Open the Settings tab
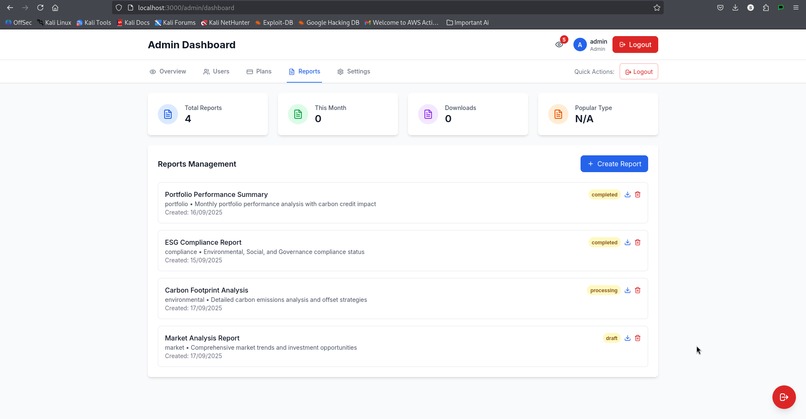 [354, 71]
